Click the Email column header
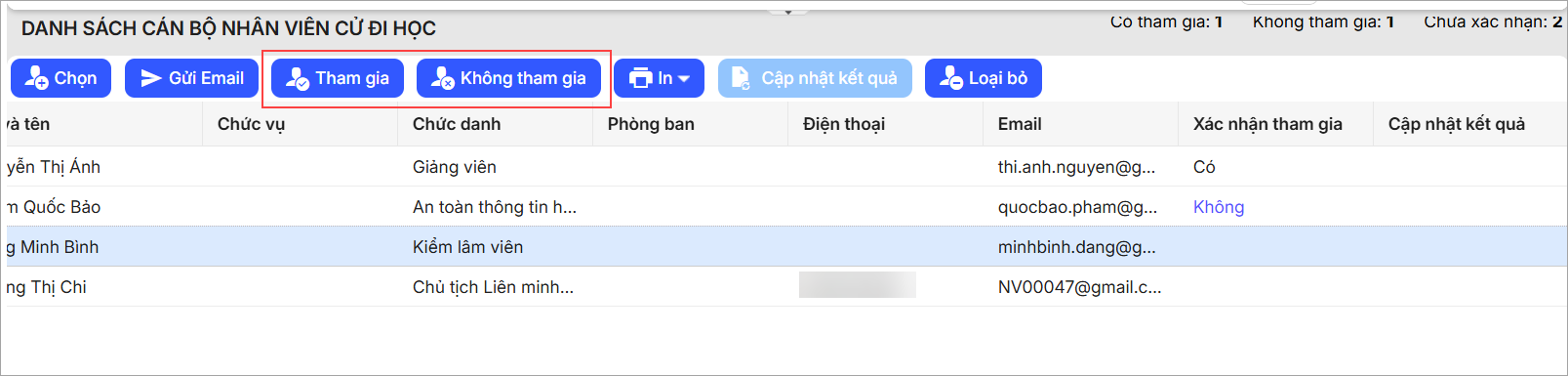Viewport: 1568px width, 376px height. coord(1020,124)
